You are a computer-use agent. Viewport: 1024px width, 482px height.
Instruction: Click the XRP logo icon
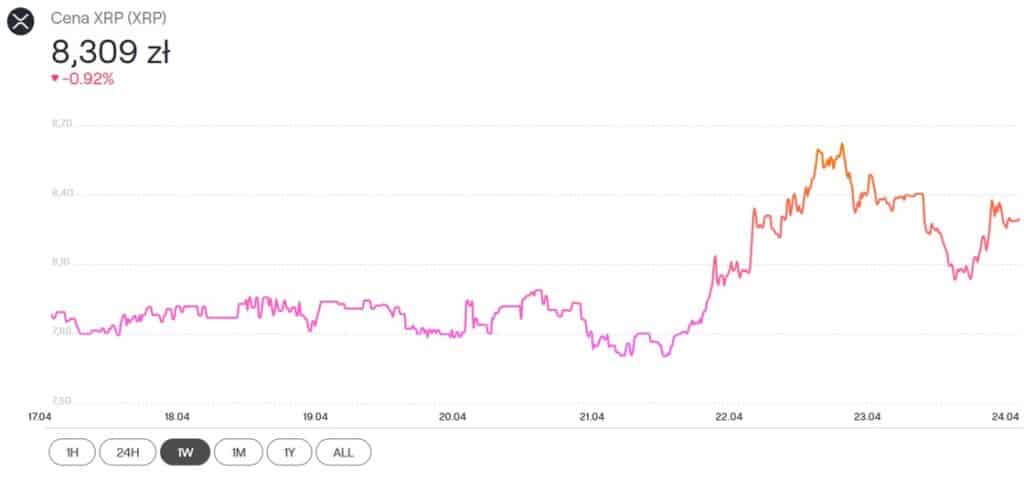[21, 21]
